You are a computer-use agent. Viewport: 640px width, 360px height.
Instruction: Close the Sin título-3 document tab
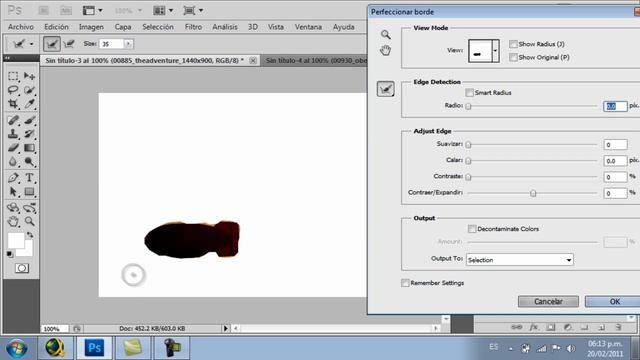pyautogui.click(x=253, y=60)
